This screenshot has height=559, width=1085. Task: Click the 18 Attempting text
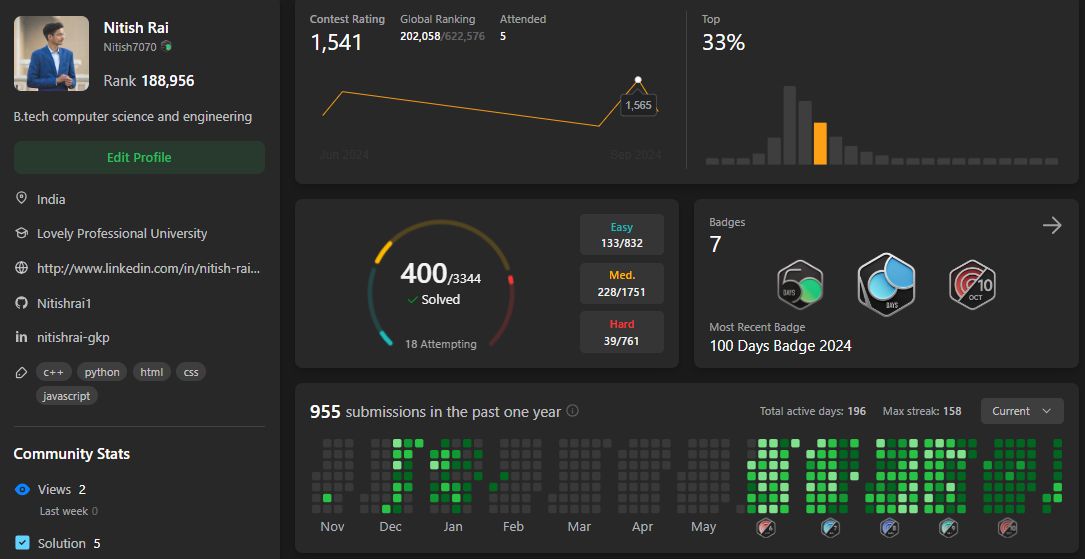coord(441,344)
